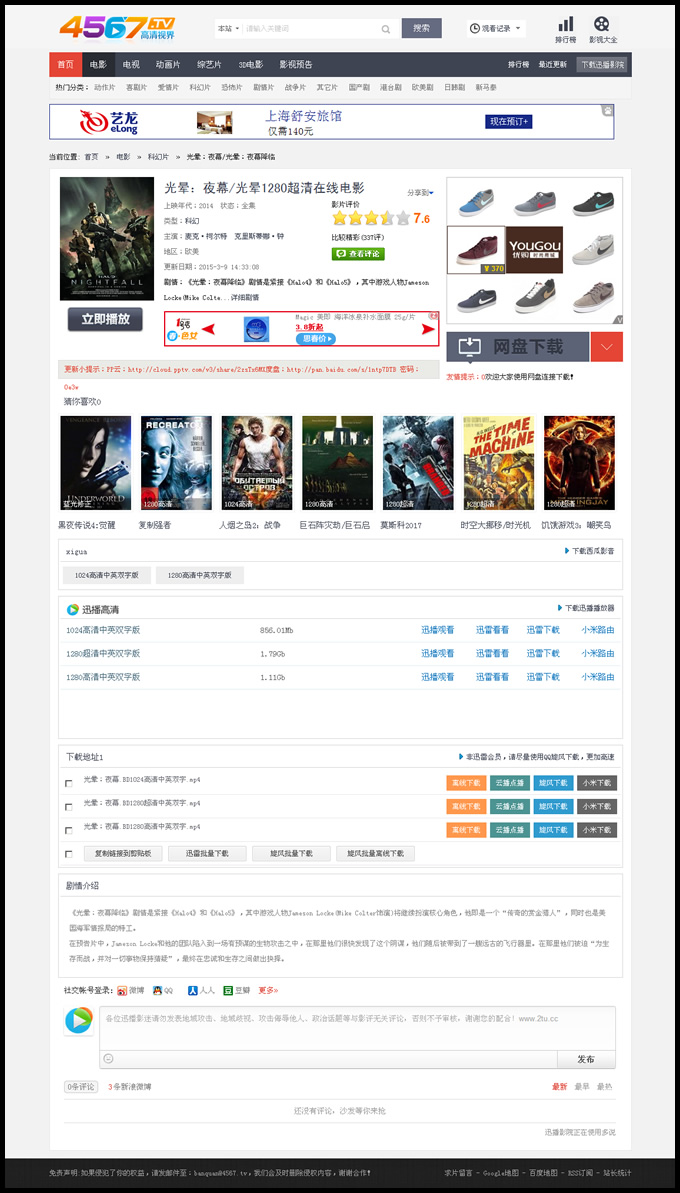Click 小米路由 for the 1.11Gb row
This screenshot has width=680, height=1193.
tap(598, 677)
